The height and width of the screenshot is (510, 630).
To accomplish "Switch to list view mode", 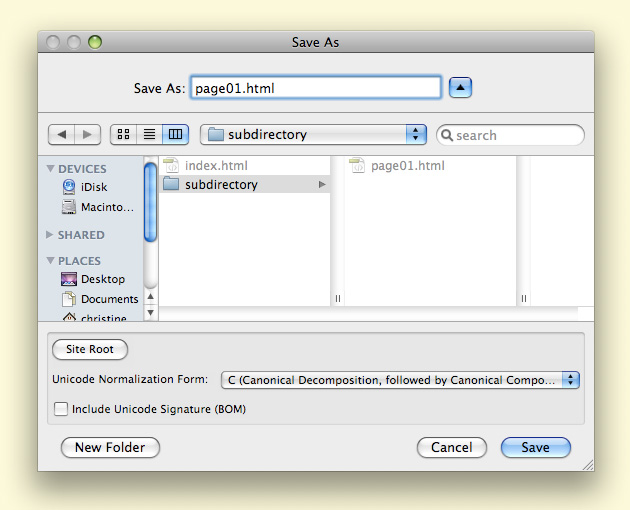I will [x=150, y=134].
